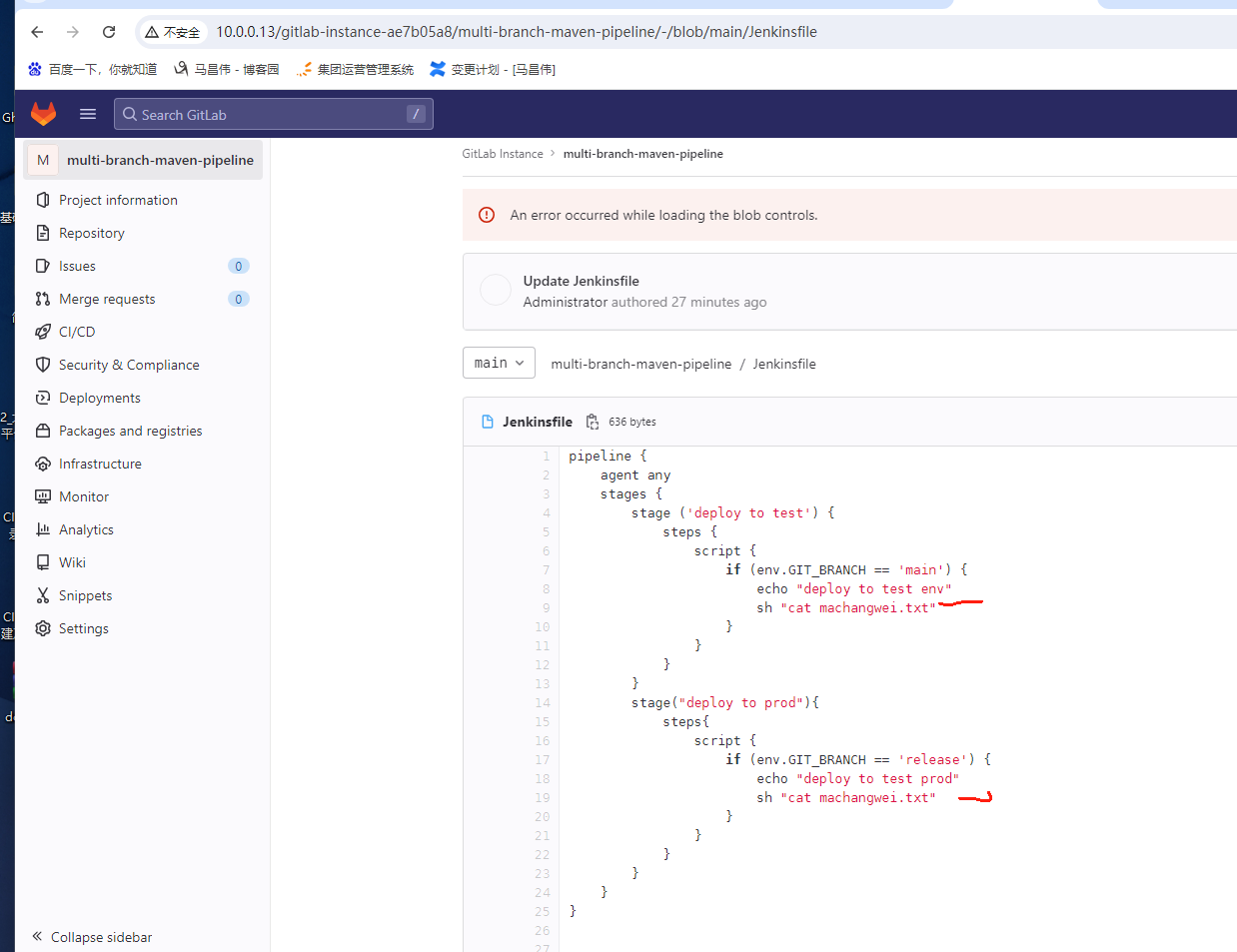Click the commit author avatar
1237x952 pixels.
[496, 290]
